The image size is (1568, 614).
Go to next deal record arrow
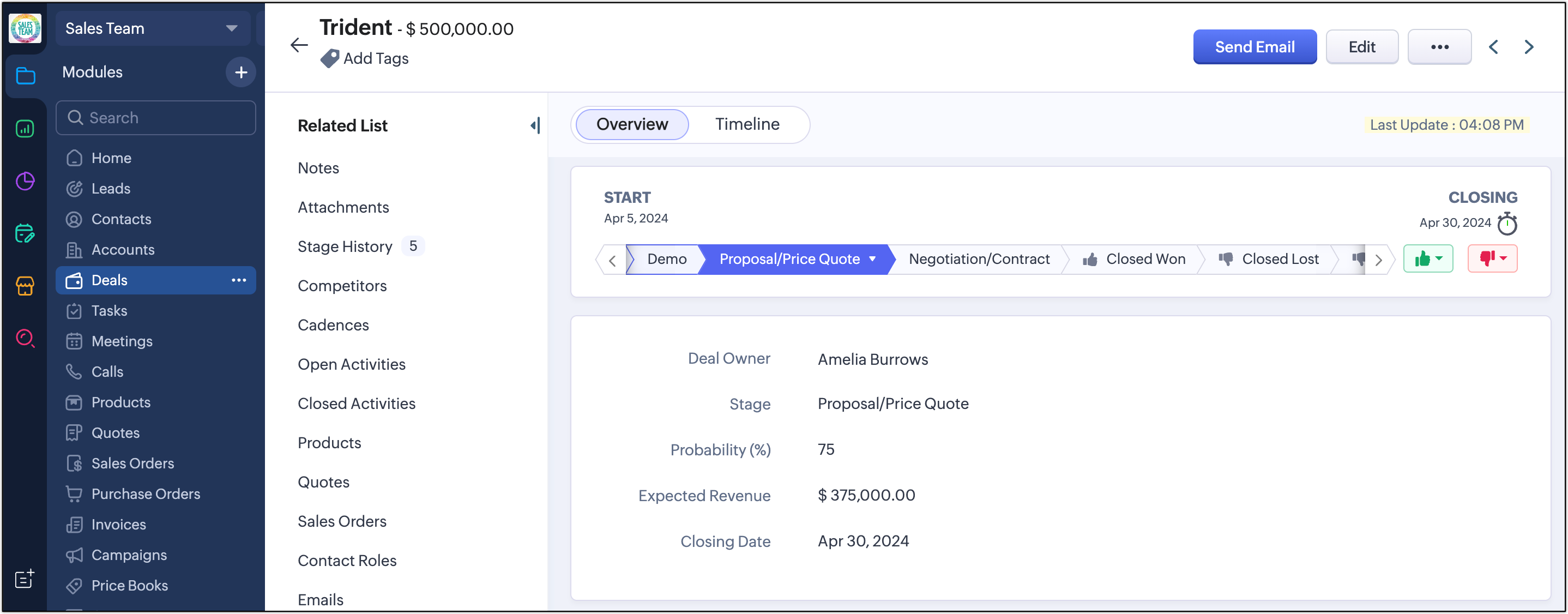pos(1528,47)
